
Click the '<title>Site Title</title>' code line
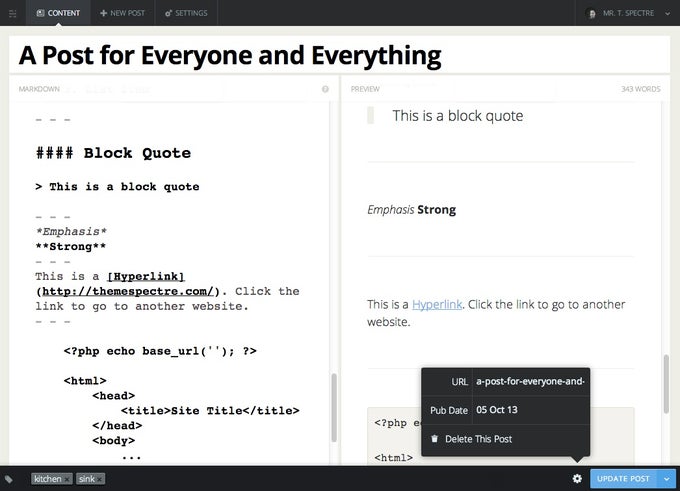(x=210, y=411)
